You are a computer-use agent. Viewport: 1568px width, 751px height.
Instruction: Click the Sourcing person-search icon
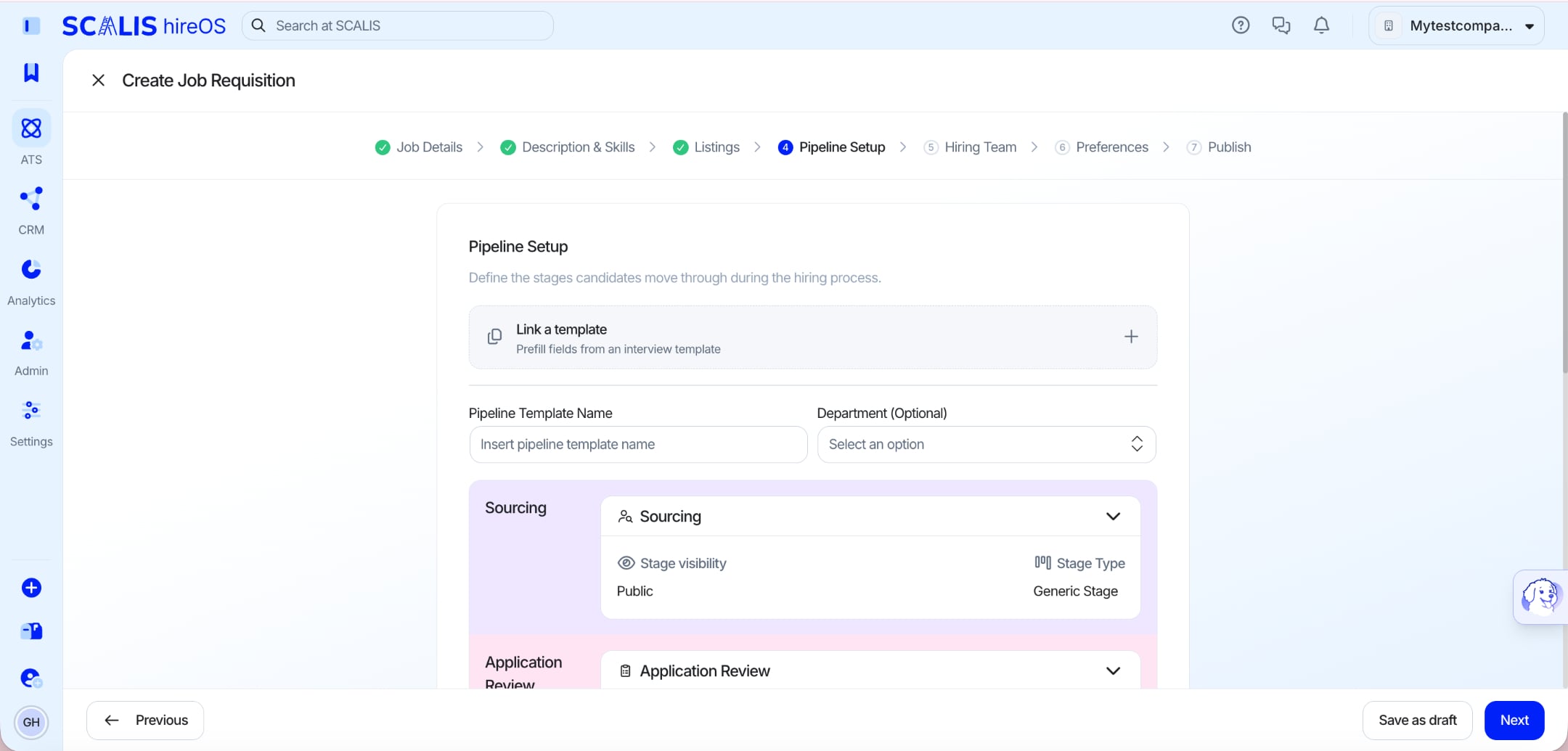625,517
